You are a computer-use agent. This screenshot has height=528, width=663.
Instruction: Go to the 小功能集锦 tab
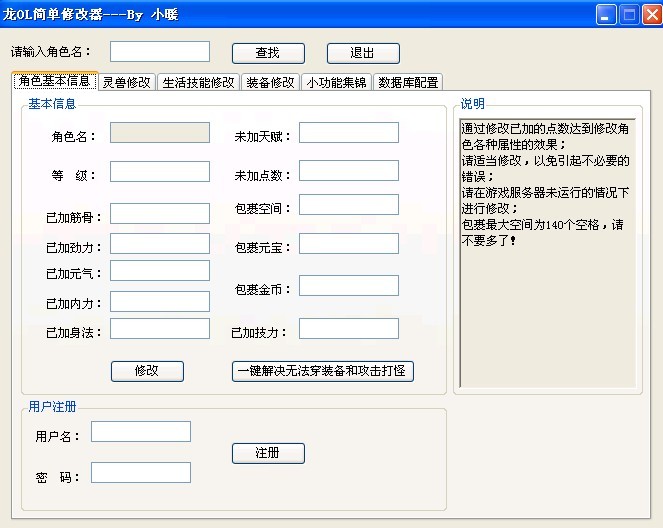337,82
